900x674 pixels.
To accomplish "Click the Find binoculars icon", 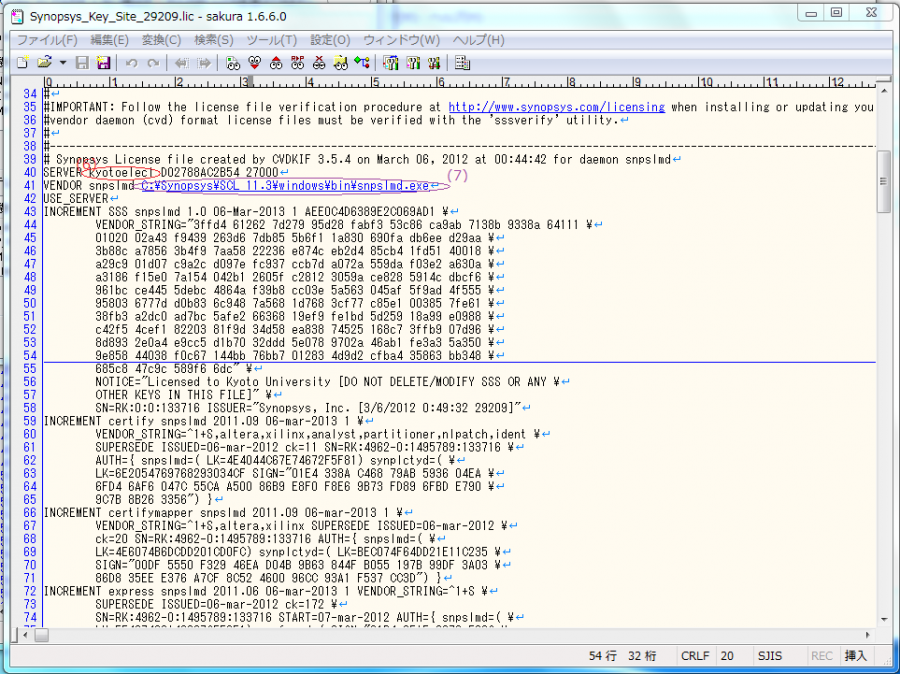I will click(233, 62).
